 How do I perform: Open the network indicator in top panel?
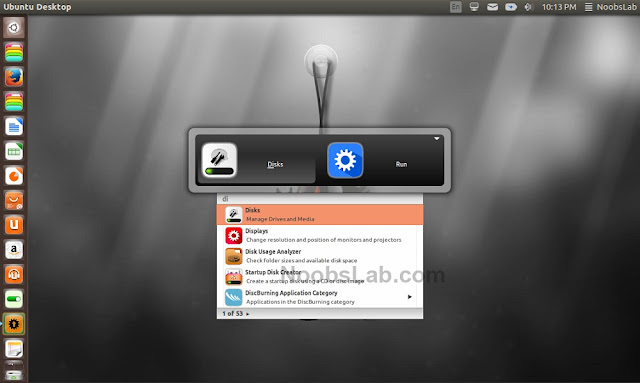point(474,7)
